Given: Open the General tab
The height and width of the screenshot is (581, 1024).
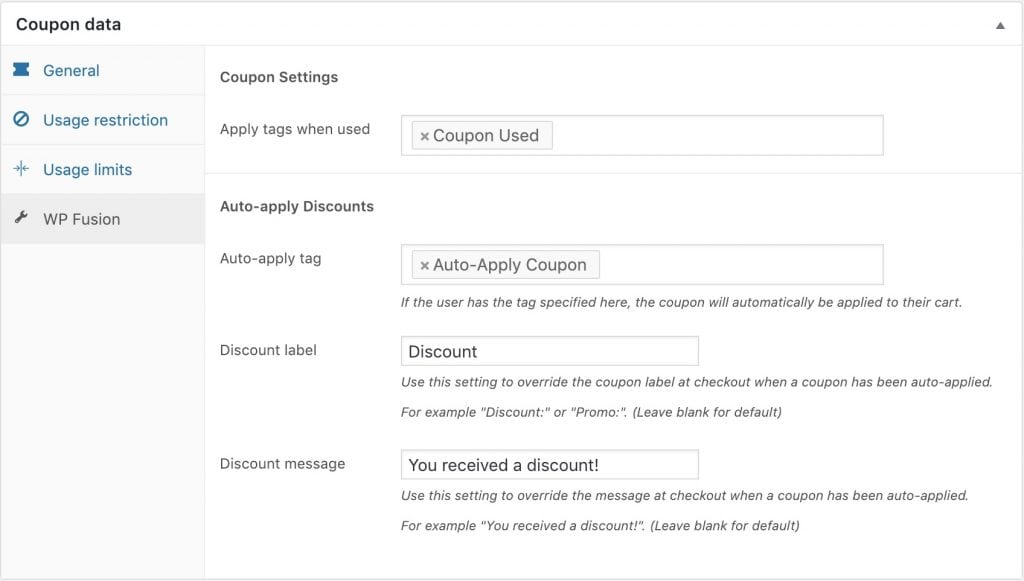Looking at the screenshot, I should pyautogui.click(x=71, y=71).
